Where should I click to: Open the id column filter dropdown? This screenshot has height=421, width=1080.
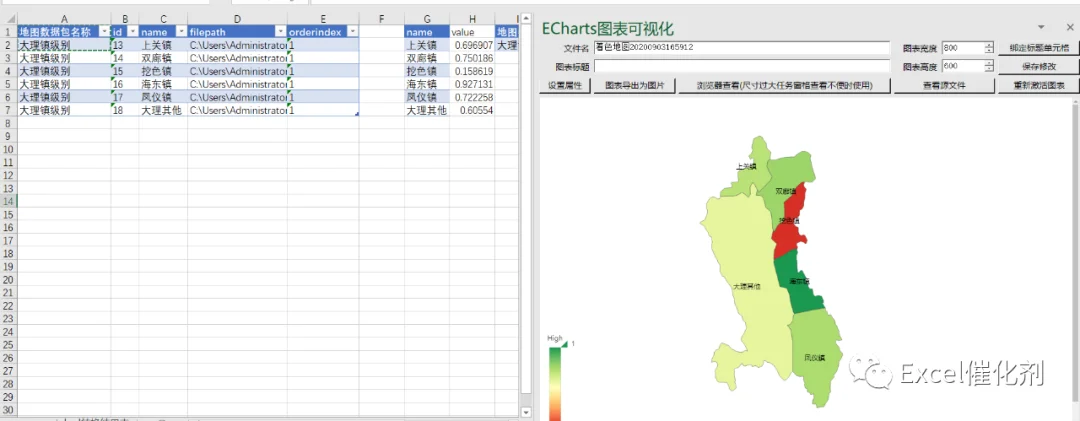(x=133, y=32)
